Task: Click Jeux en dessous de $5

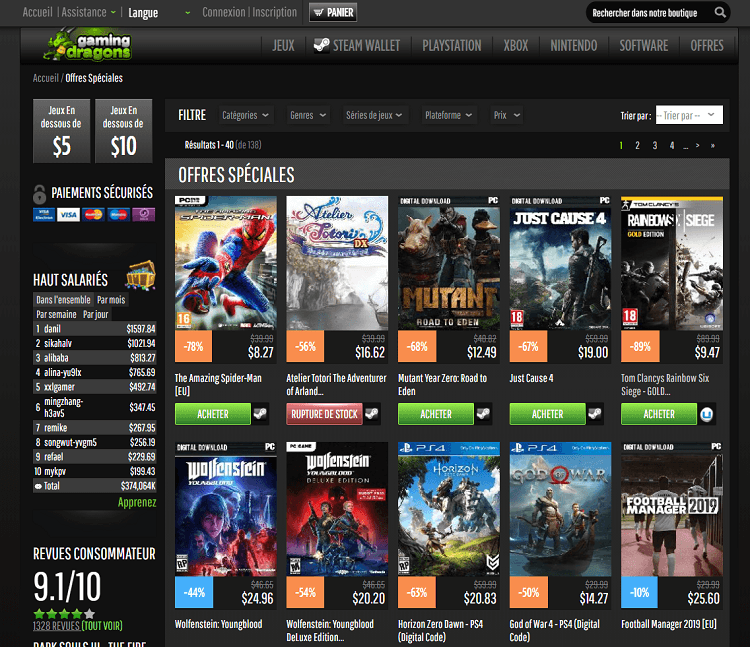Action: point(61,131)
